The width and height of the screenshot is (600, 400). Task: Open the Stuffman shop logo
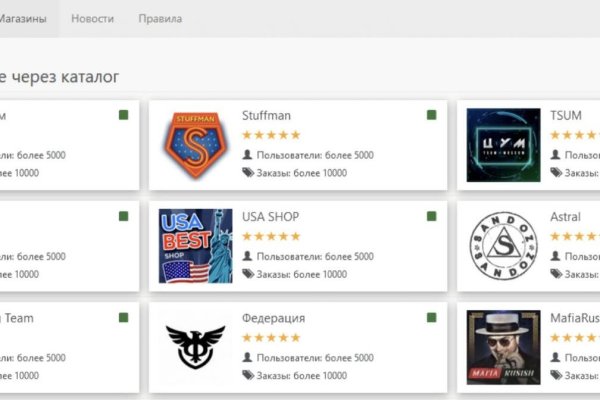(x=196, y=145)
